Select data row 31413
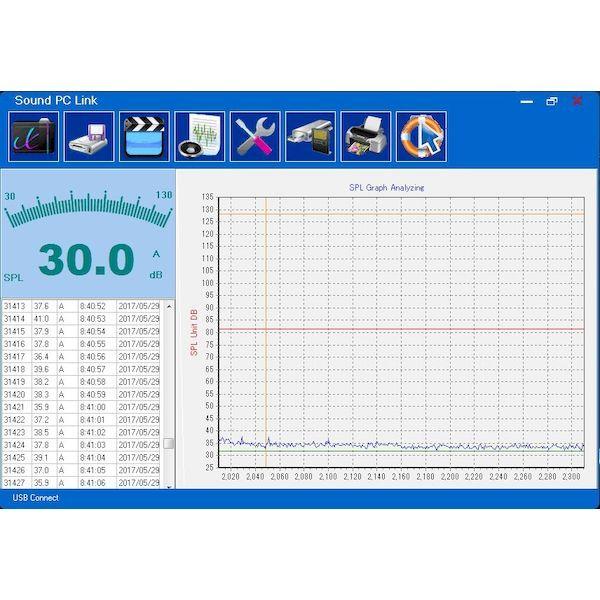The width and height of the screenshot is (600, 600). tap(15, 306)
